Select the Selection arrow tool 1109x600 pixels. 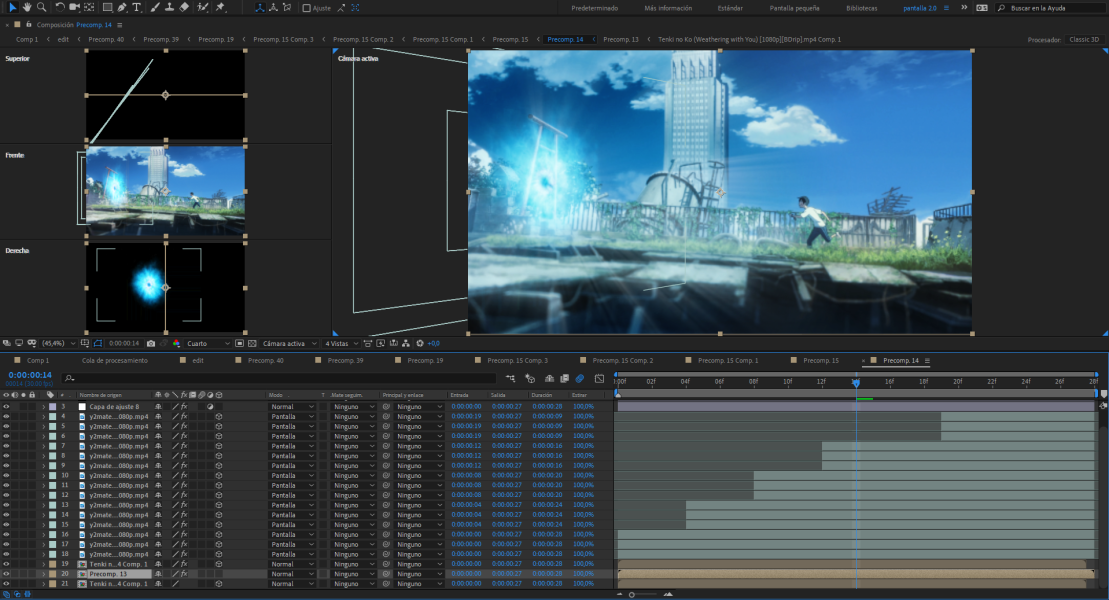pos(12,7)
